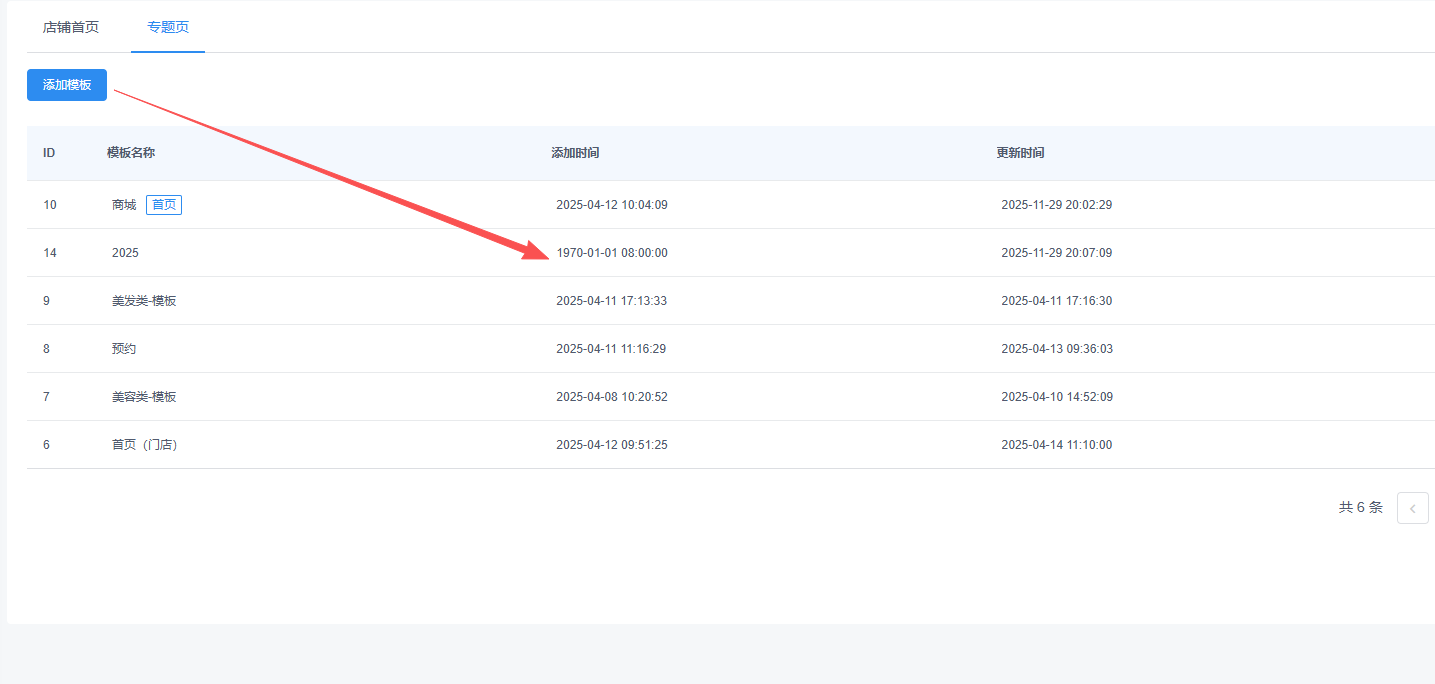Click the 模板名称 column header

[x=131, y=153]
